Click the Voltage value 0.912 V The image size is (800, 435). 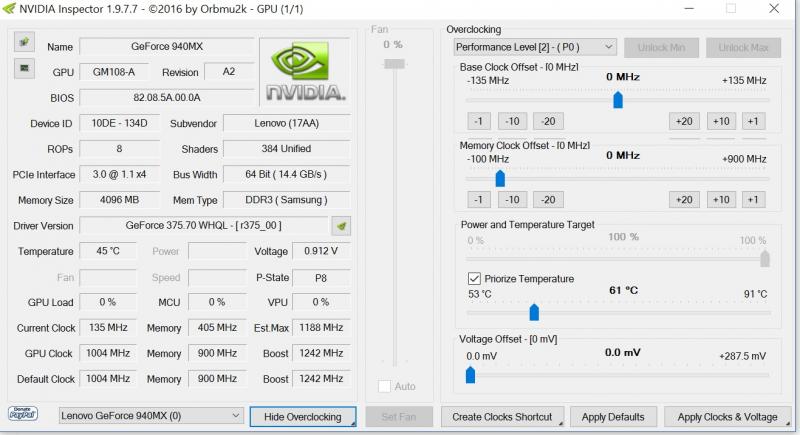pyautogui.click(x=321, y=251)
